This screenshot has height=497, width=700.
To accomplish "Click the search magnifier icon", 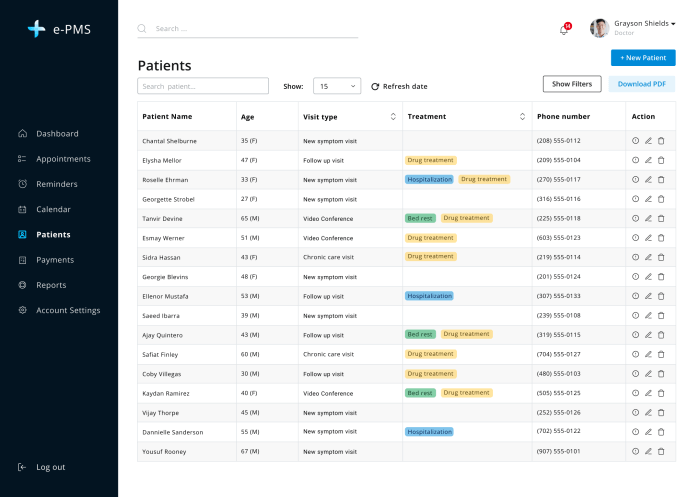I will pos(142,29).
